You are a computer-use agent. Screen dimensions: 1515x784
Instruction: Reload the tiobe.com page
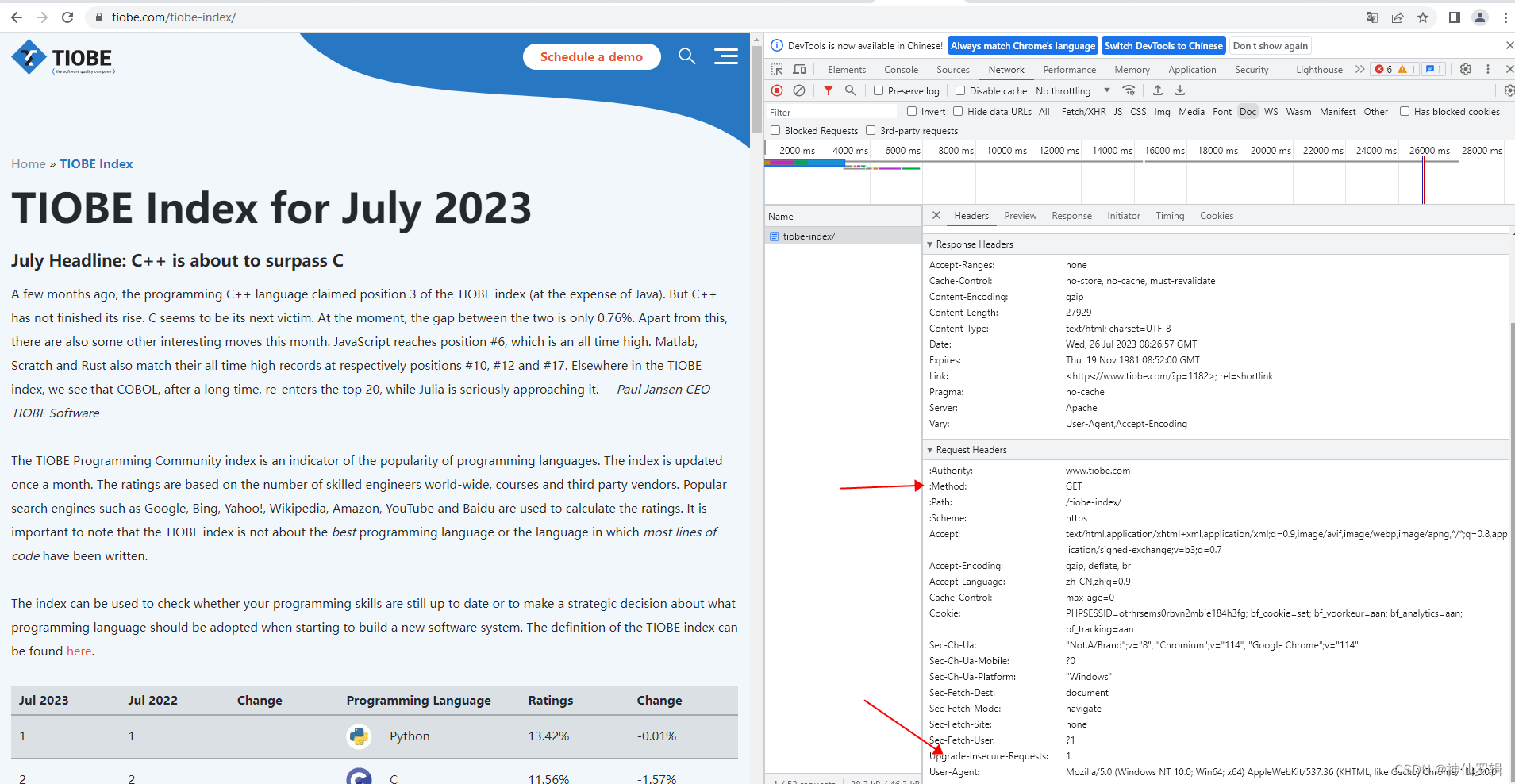click(67, 17)
